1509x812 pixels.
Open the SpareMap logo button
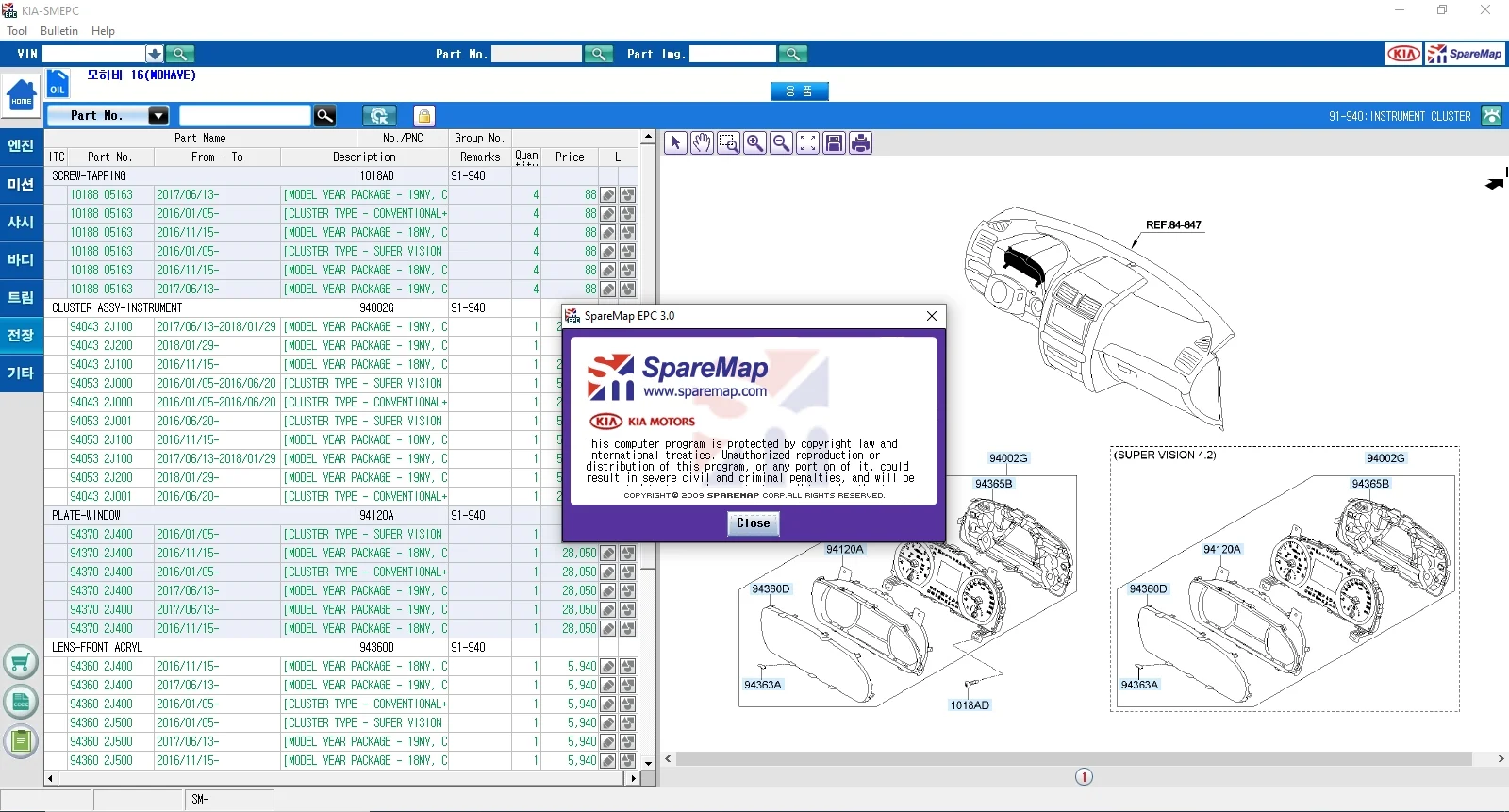(1465, 54)
